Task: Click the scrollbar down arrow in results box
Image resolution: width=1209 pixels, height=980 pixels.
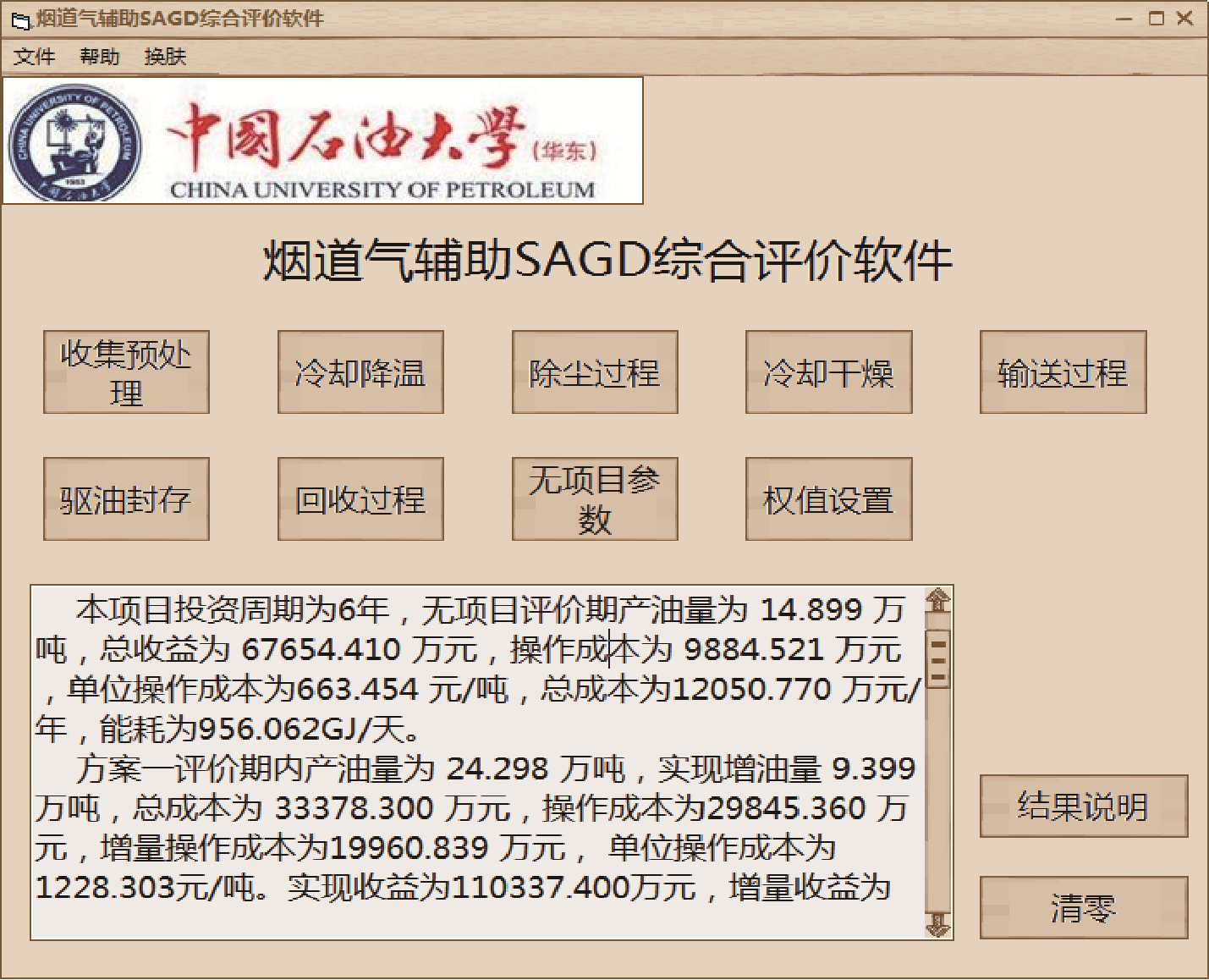Action: (937, 924)
